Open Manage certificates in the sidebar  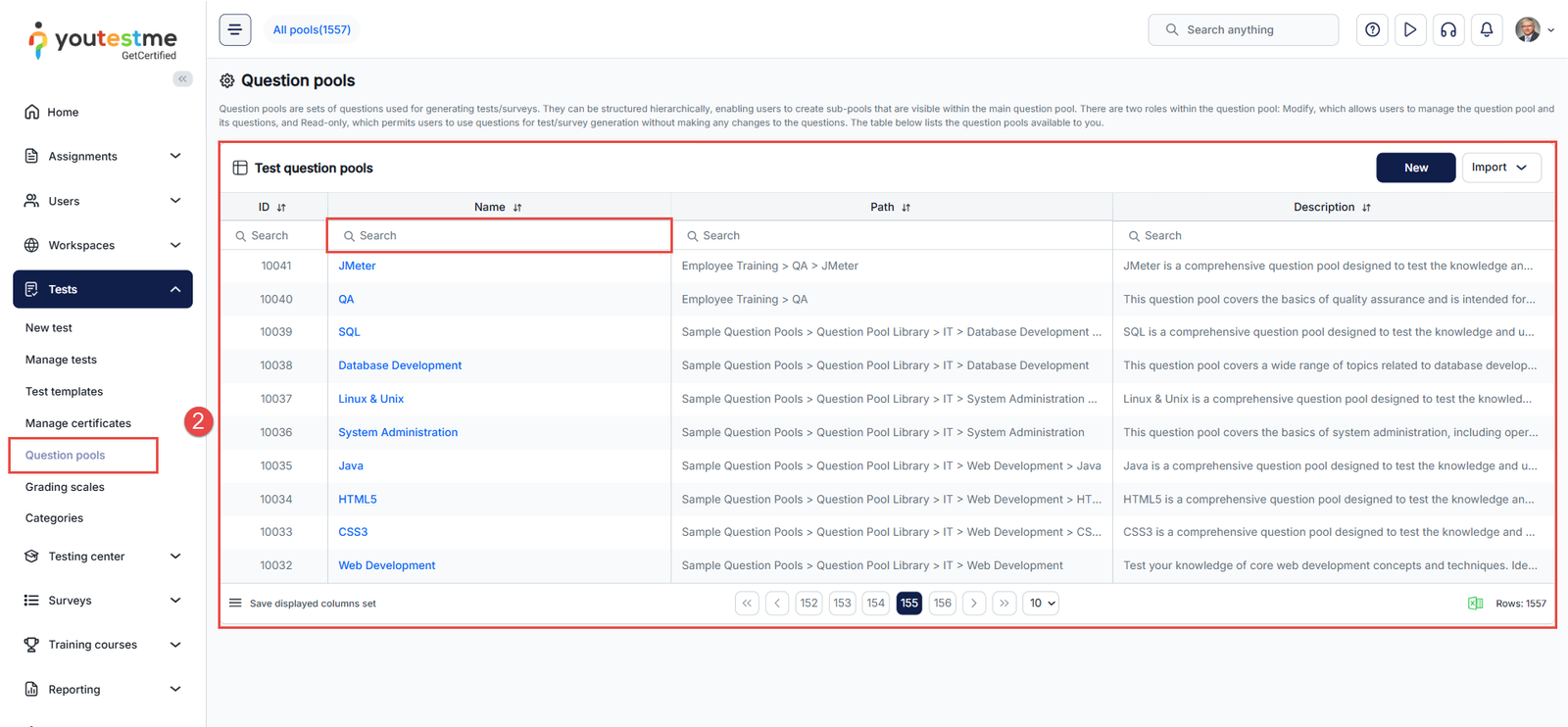pyautogui.click(x=78, y=423)
